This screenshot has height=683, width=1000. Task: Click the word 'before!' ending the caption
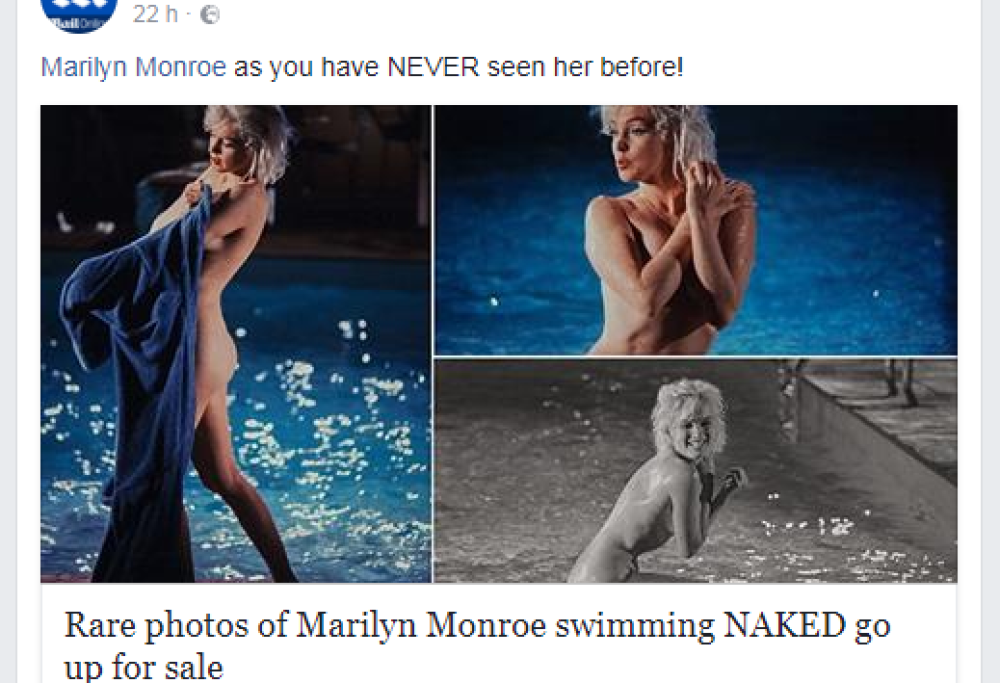(x=641, y=67)
